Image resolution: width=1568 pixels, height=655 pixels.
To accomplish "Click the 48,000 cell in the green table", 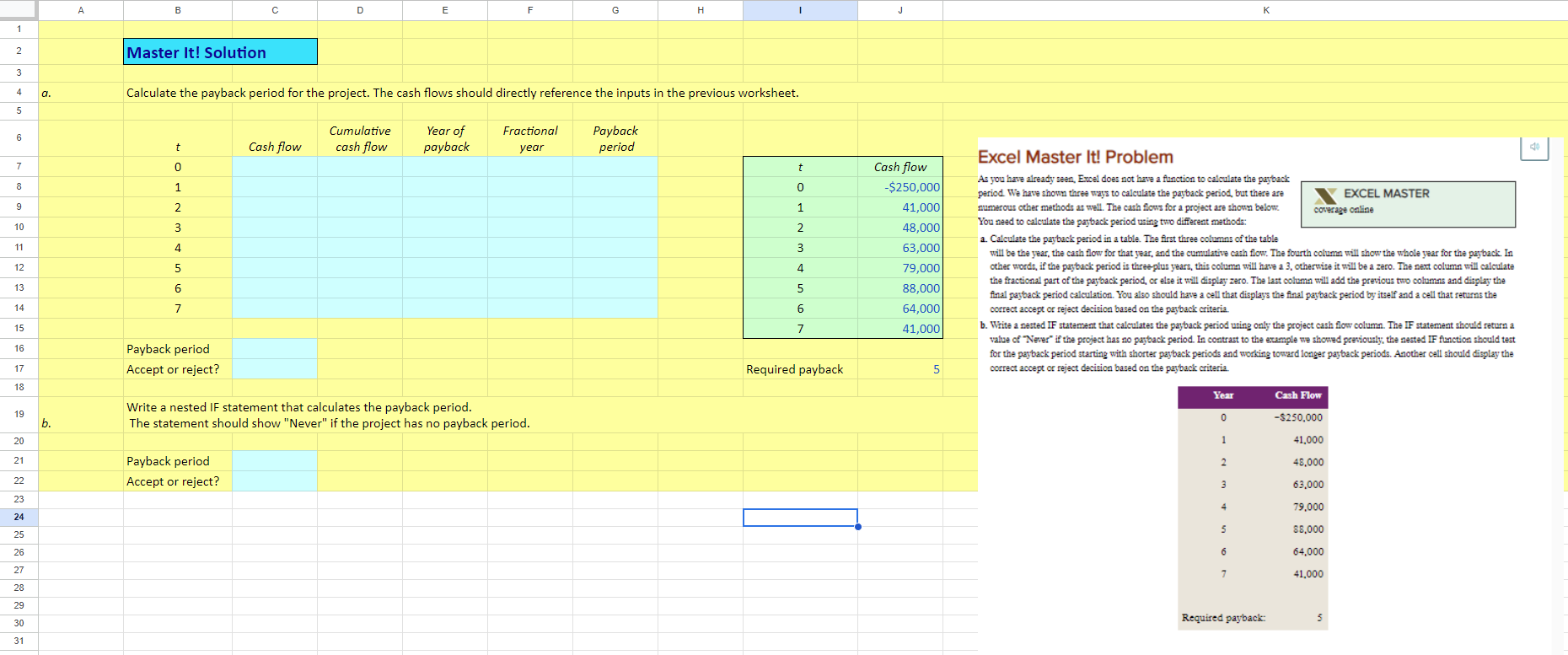I will [900, 228].
